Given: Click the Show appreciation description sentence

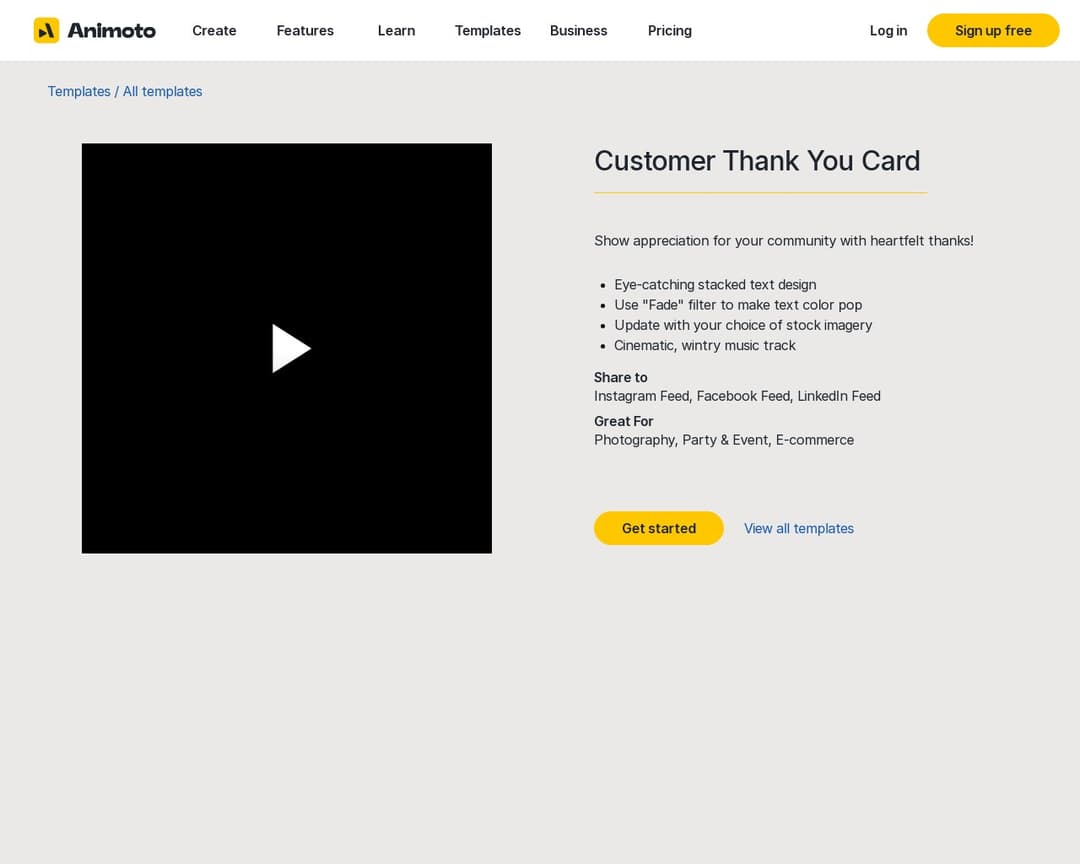Looking at the screenshot, I should (783, 240).
